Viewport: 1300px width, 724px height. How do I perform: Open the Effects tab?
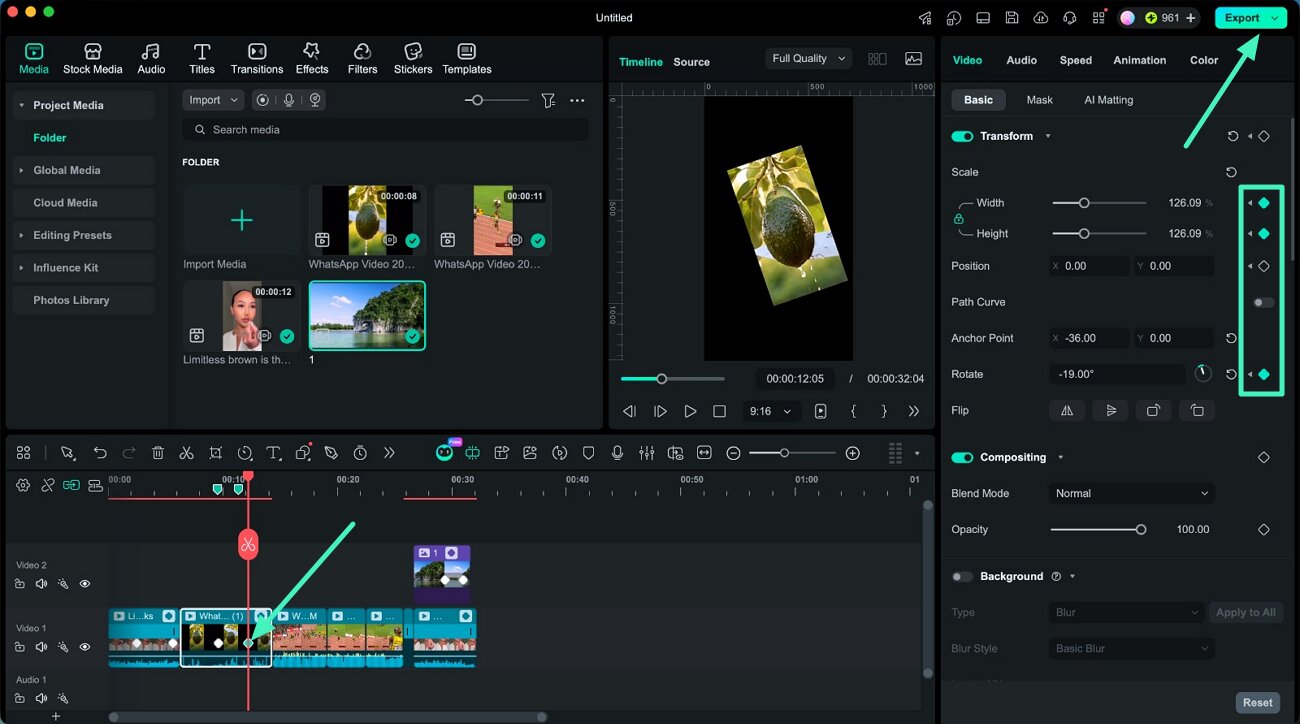[x=312, y=59]
